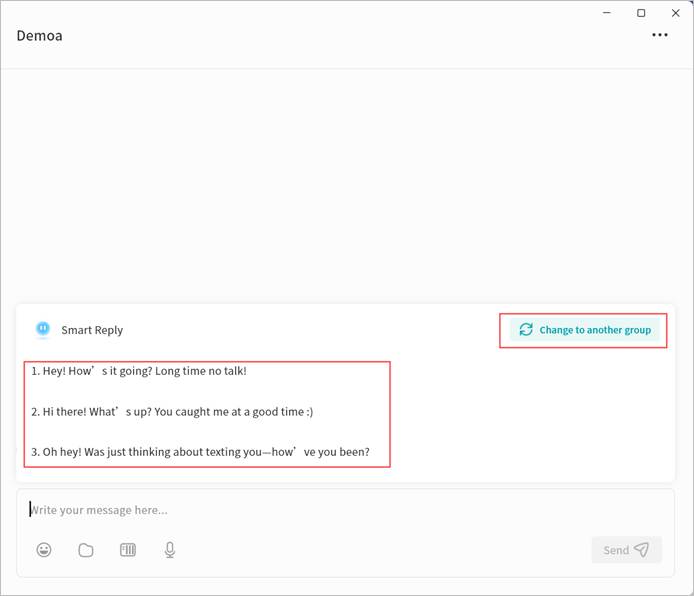Viewport: 694px width, 596px height.
Task: Maximize the chat window
Action: click(641, 13)
